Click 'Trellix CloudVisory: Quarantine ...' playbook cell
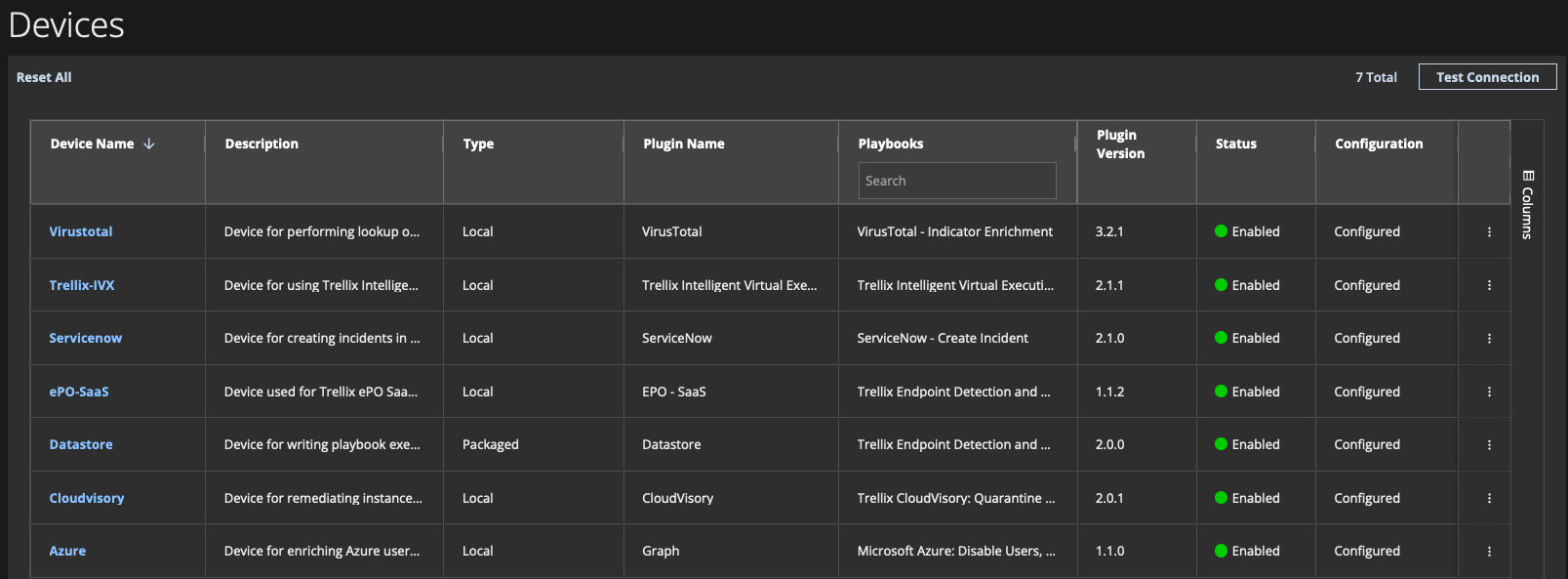The width and height of the screenshot is (1568, 579). 956,498
